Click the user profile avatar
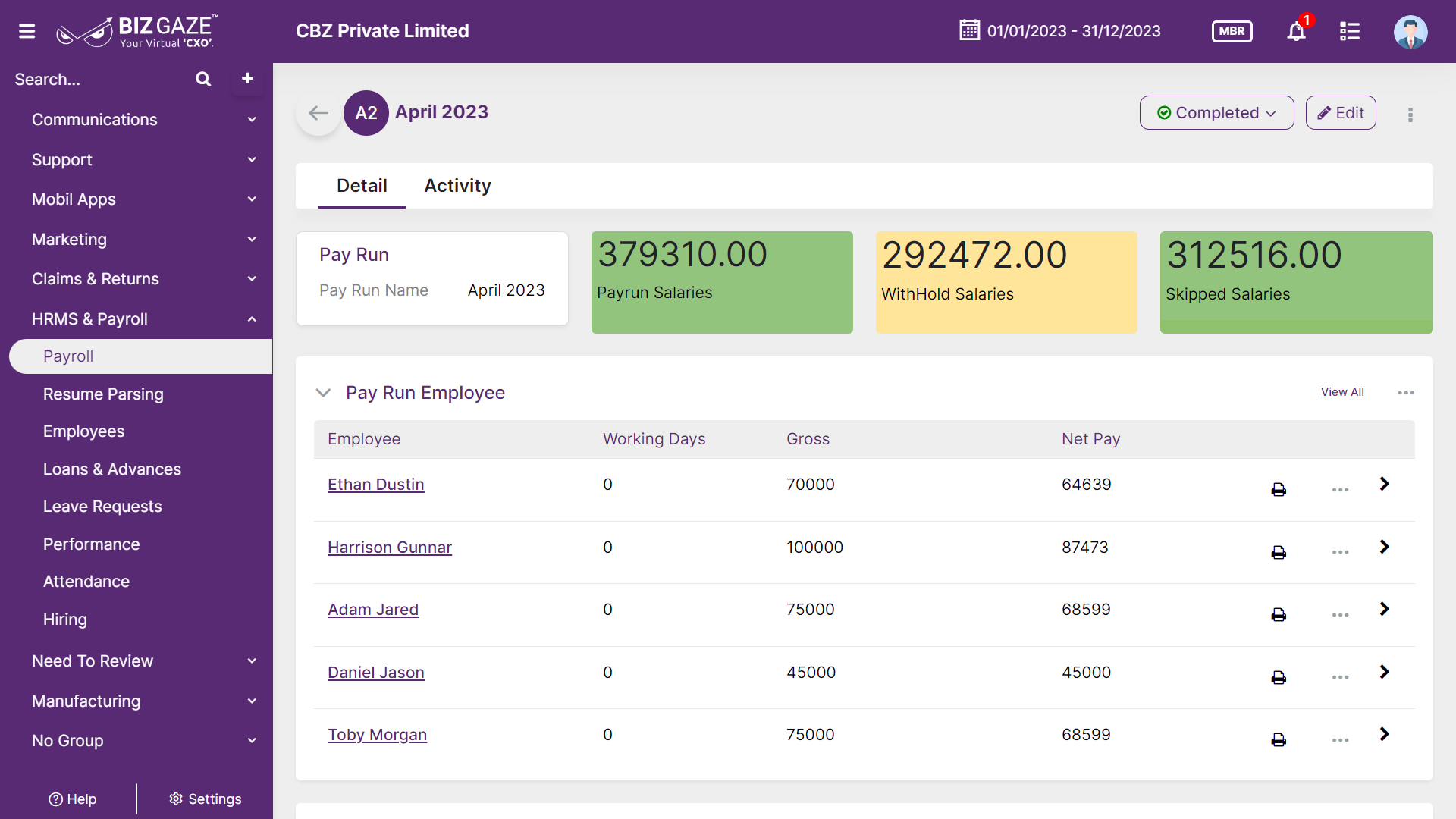The width and height of the screenshot is (1456, 819). (1410, 31)
